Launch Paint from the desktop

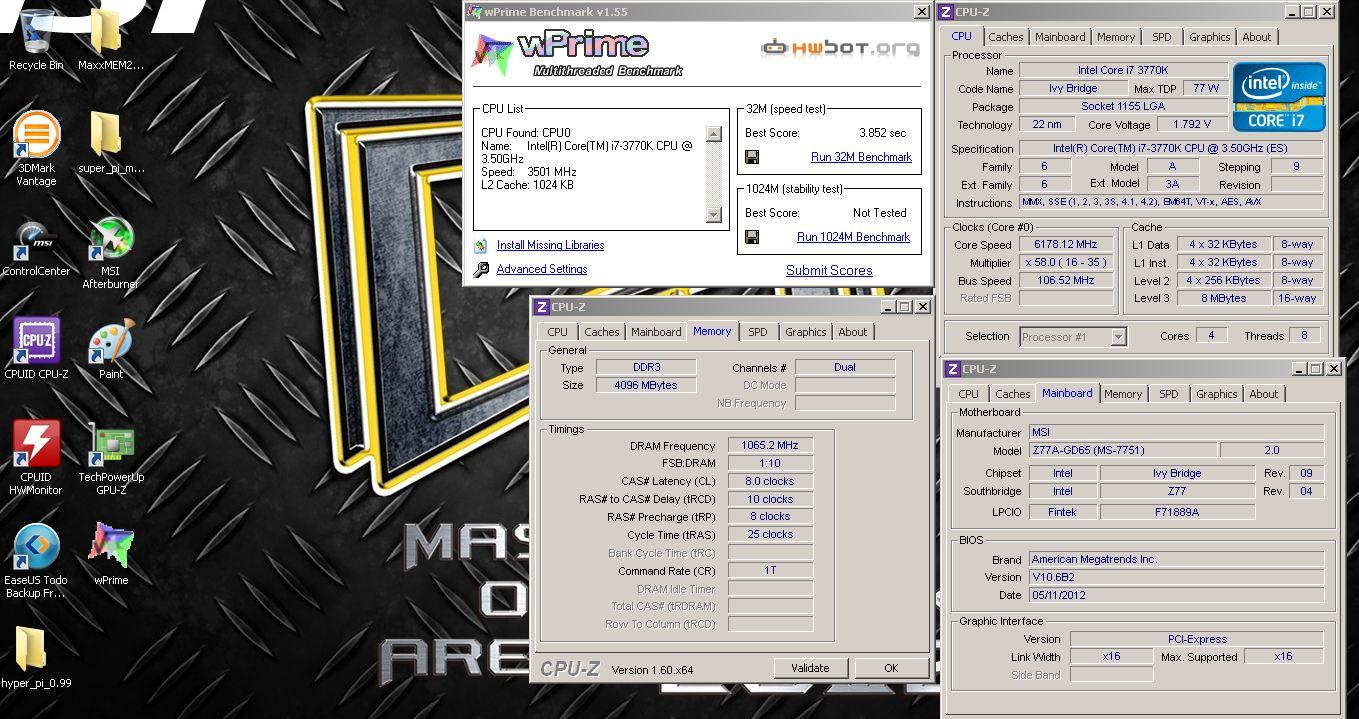pyautogui.click(x=110, y=349)
